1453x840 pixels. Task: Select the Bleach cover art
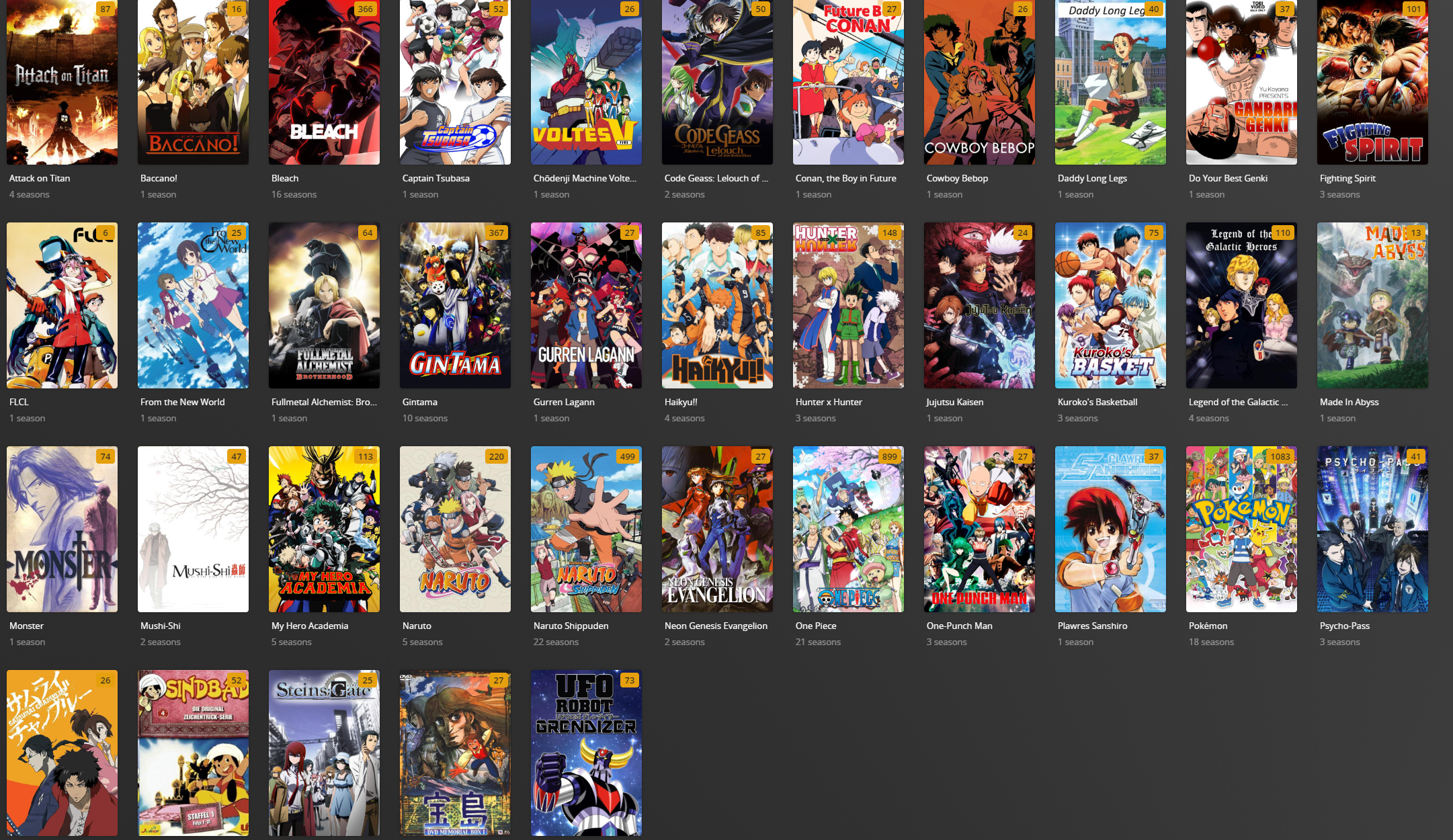[324, 82]
